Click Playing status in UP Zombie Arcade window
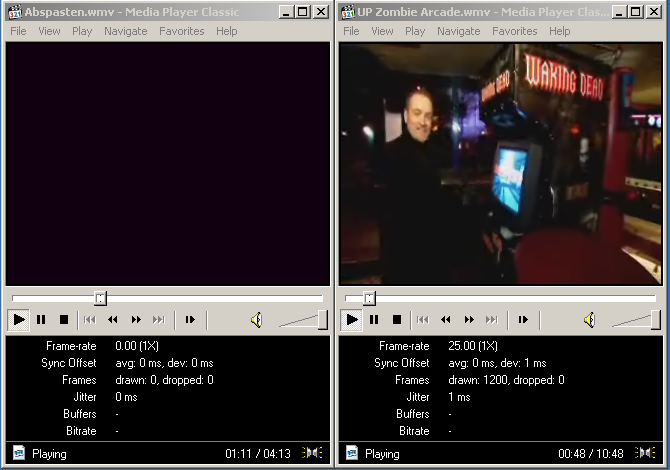This screenshot has height=470, width=670. 382,454
